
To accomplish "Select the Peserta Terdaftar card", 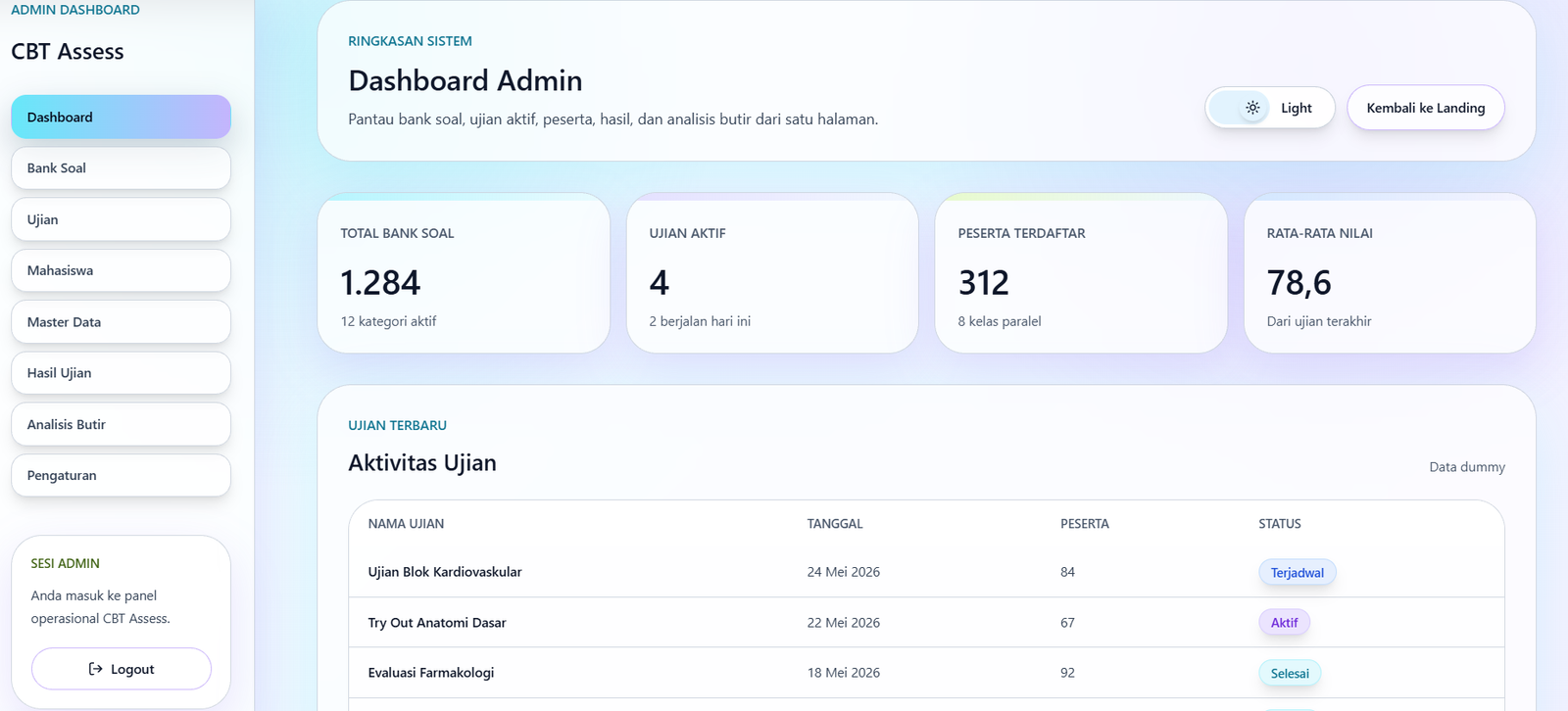I will 1081,273.
